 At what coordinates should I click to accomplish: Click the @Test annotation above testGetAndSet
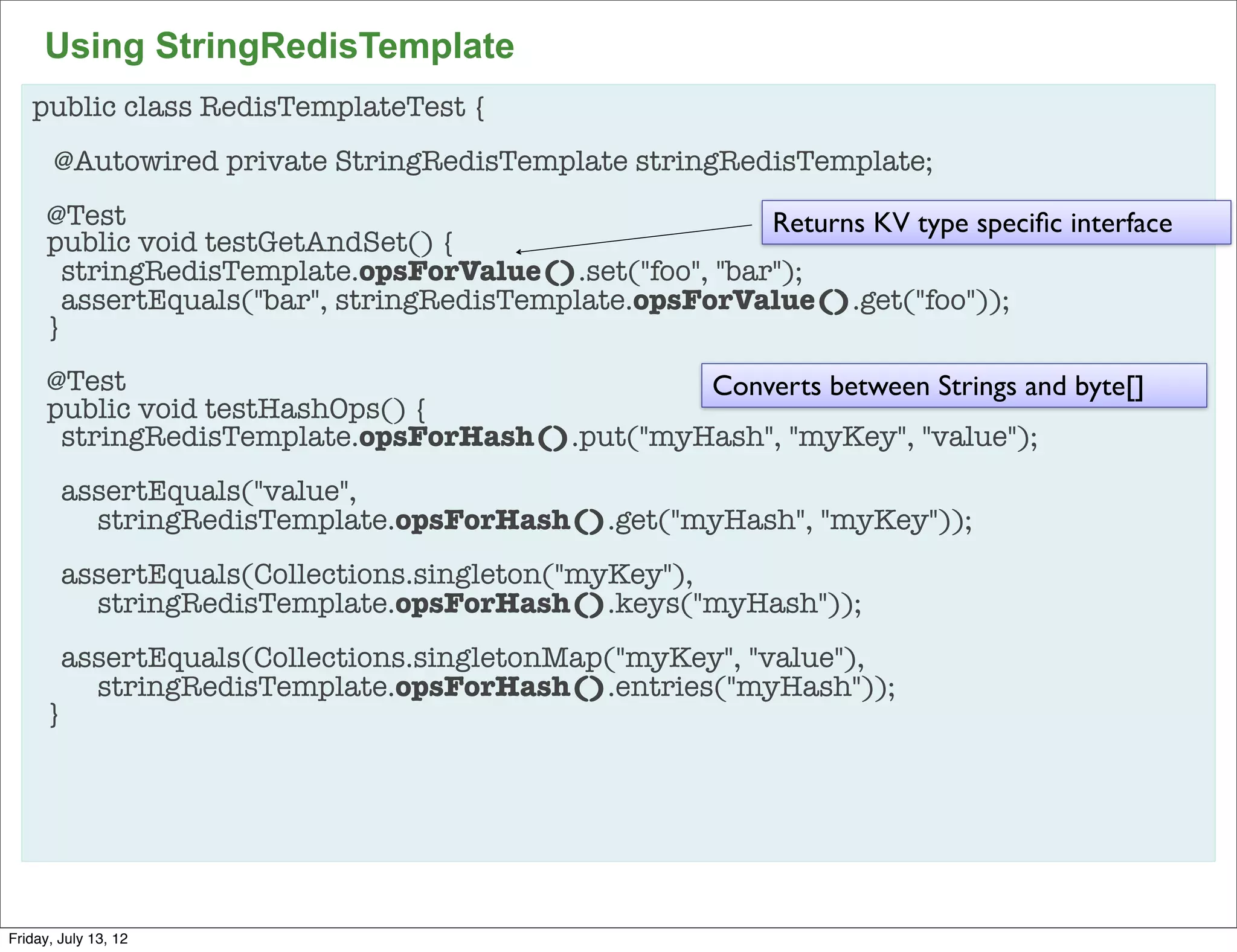pyautogui.click(x=86, y=216)
